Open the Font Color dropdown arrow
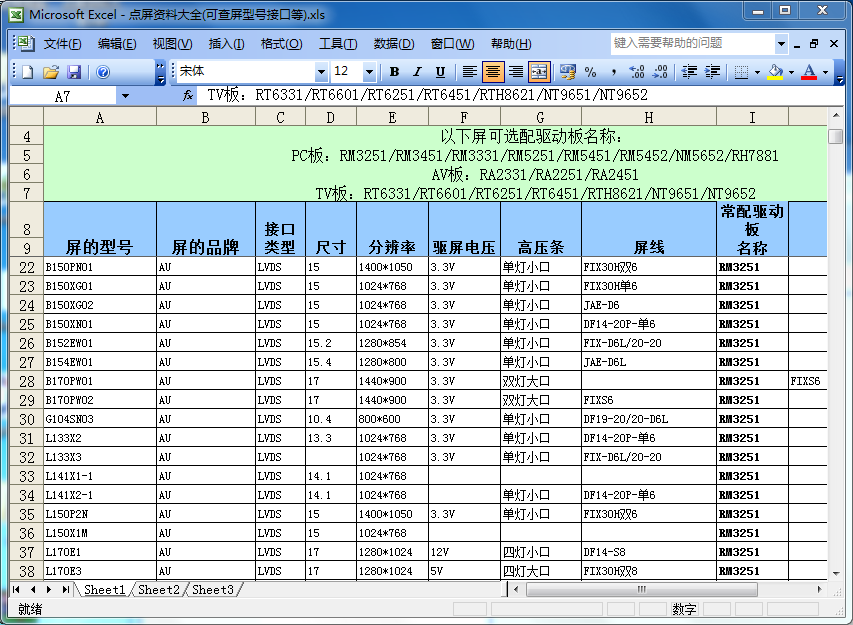Image resolution: width=853 pixels, height=625 pixels. tap(825, 72)
